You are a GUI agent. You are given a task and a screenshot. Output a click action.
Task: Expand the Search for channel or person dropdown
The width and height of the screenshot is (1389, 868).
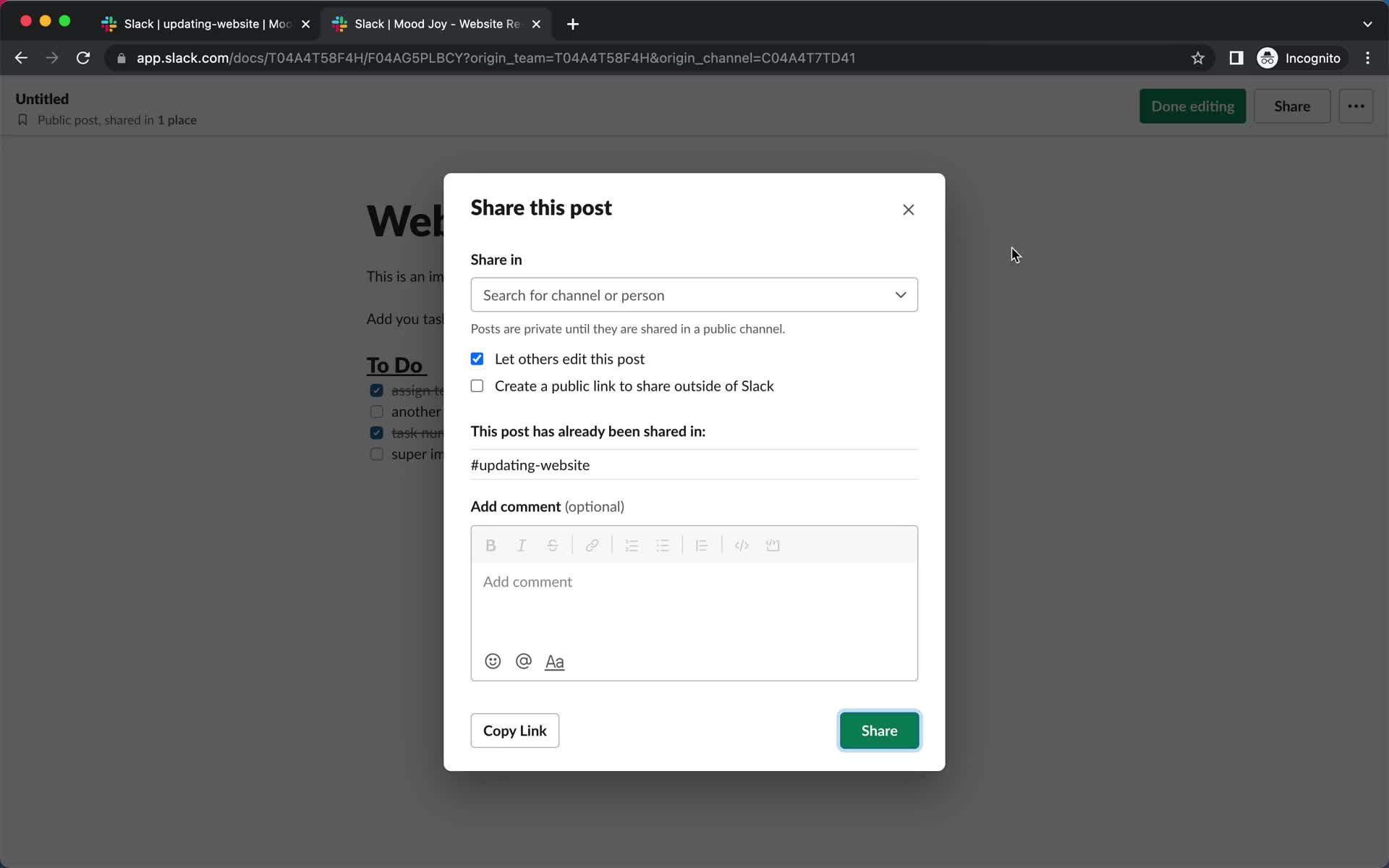click(693, 294)
